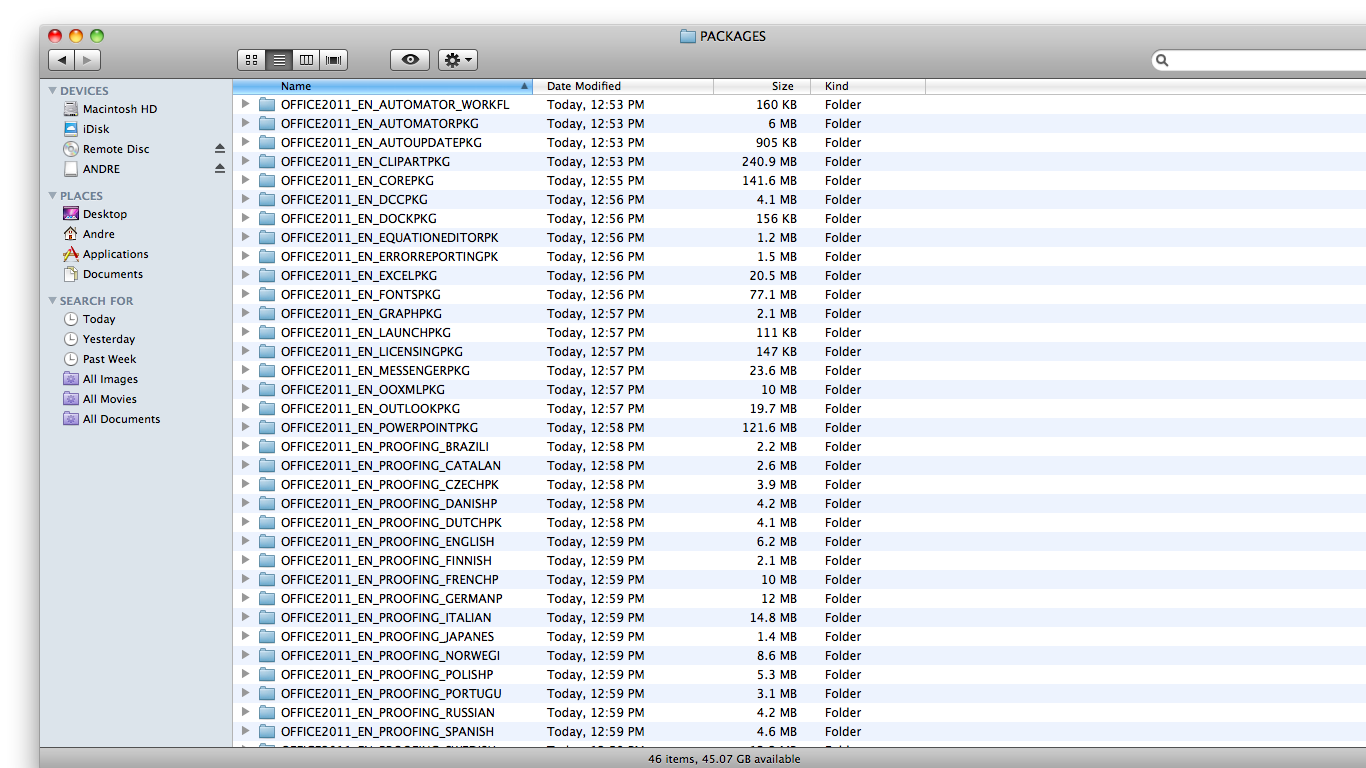Open iDisk in the sidebar
This screenshot has width=1366, height=768.
(x=86, y=129)
